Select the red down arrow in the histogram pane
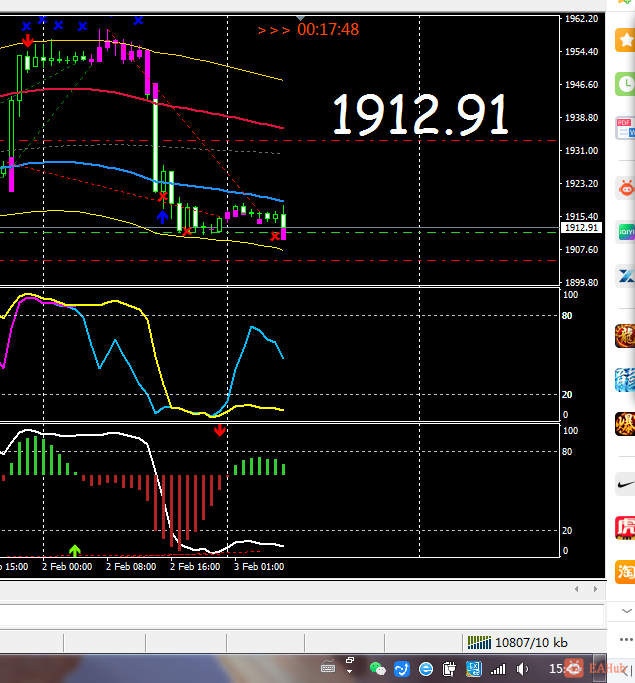Viewport: 635px width, 683px height. tap(220, 430)
